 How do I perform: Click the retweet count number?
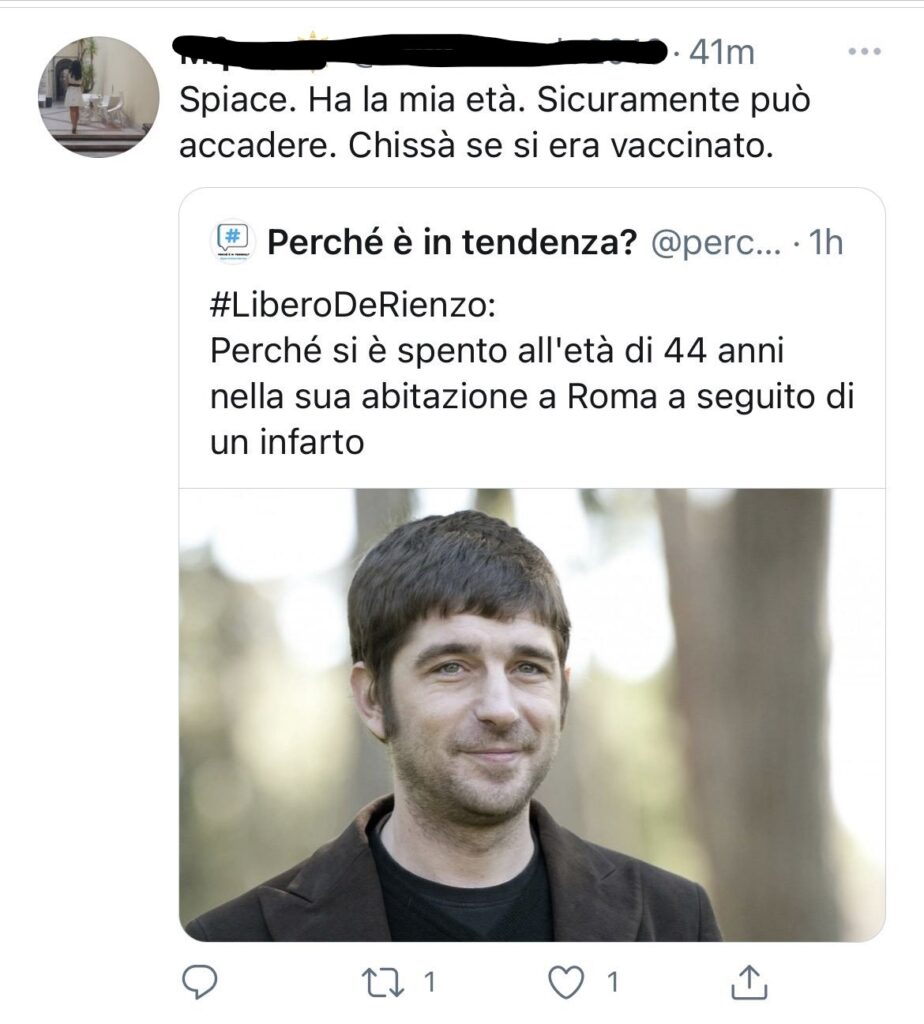(x=429, y=982)
